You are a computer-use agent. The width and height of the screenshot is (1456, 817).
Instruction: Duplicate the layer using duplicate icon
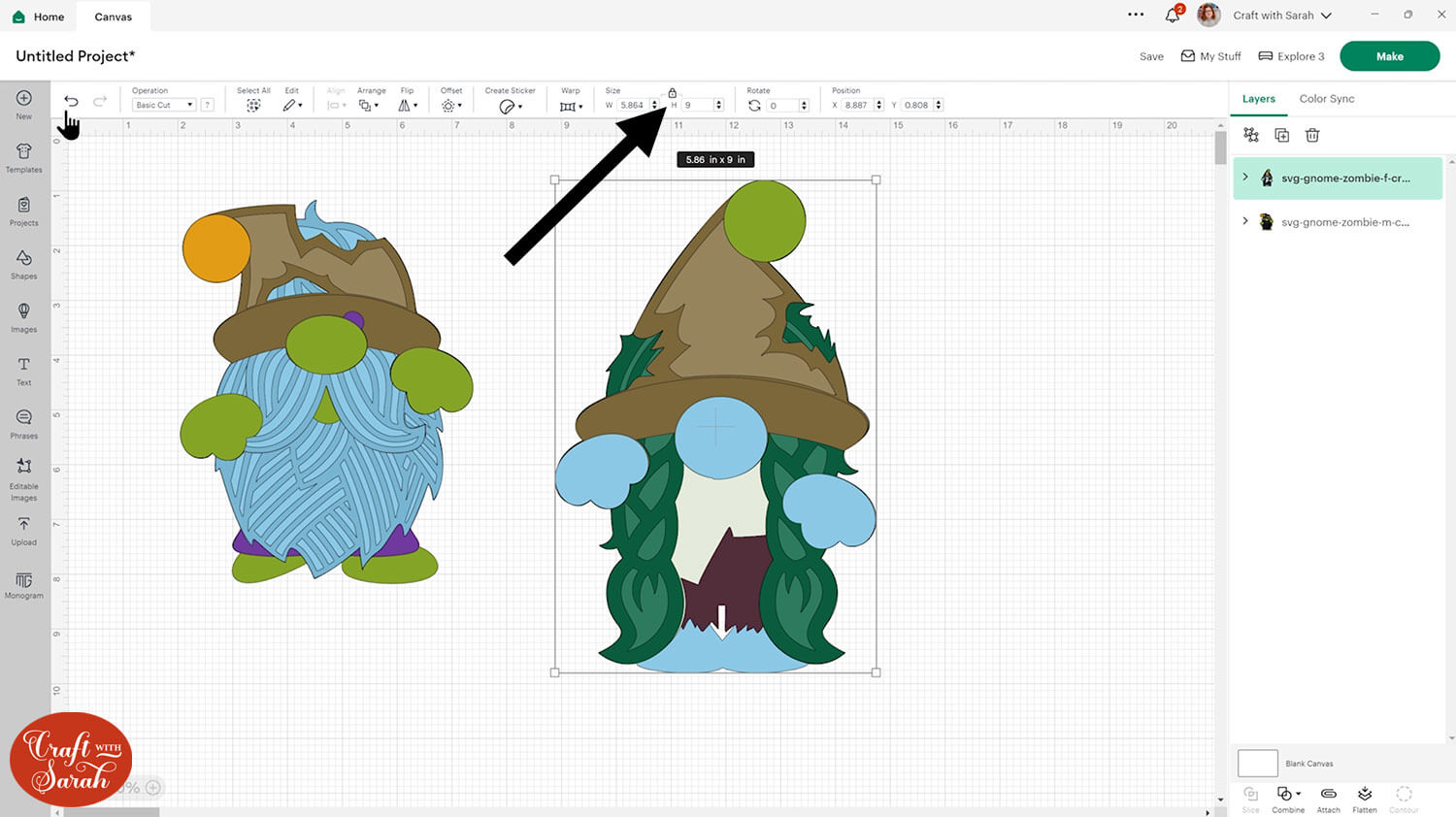pos(1281,136)
